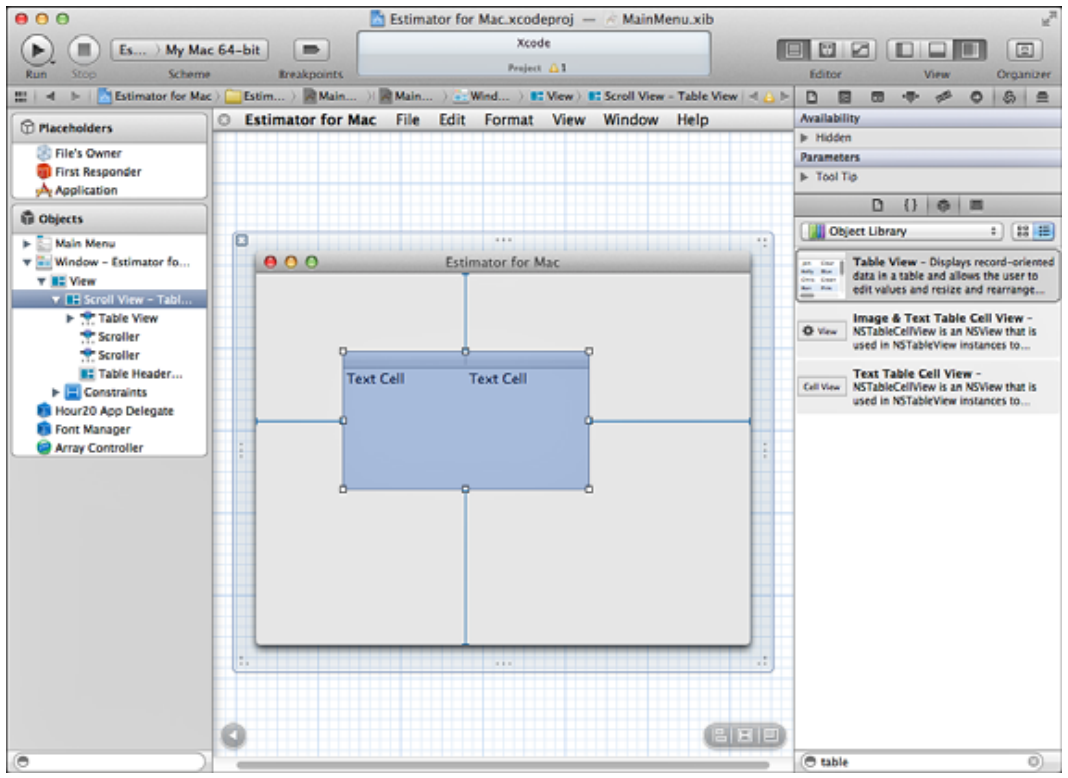Open the Format menu in designed menu bar
The height and width of the screenshot is (778, 1068).
pyautogui.click(x=509, y=120)
